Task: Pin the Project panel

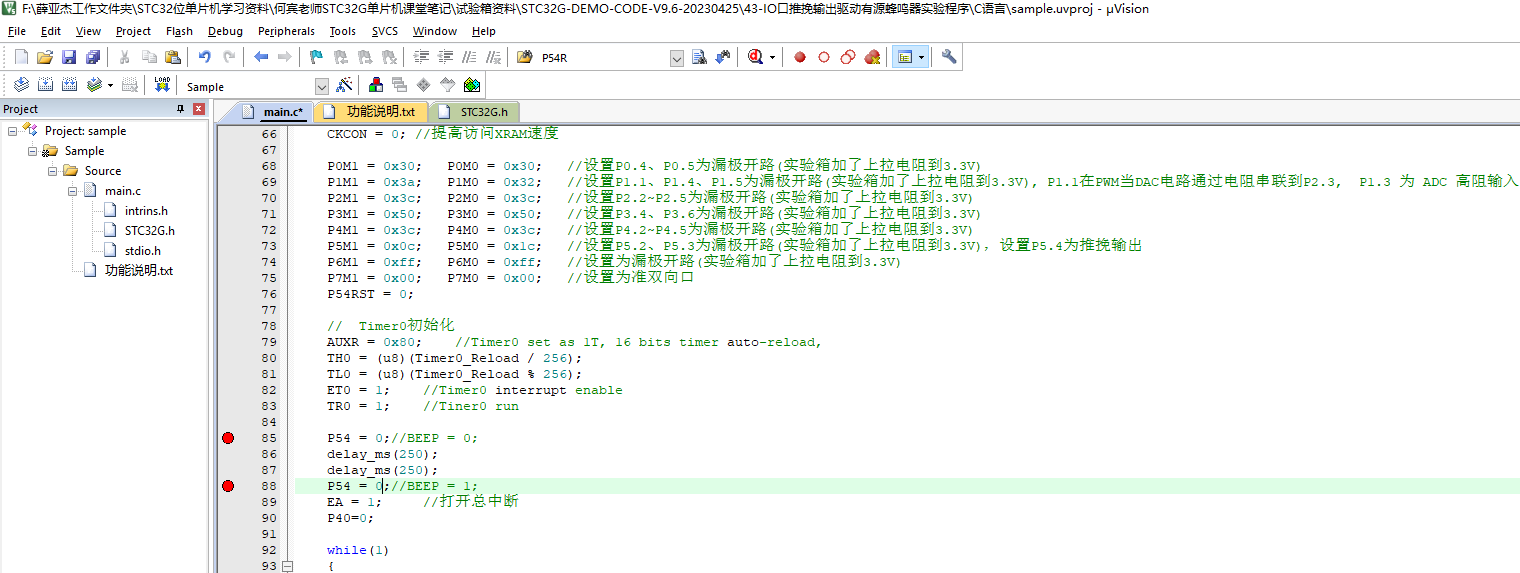Action: point(180,109)
